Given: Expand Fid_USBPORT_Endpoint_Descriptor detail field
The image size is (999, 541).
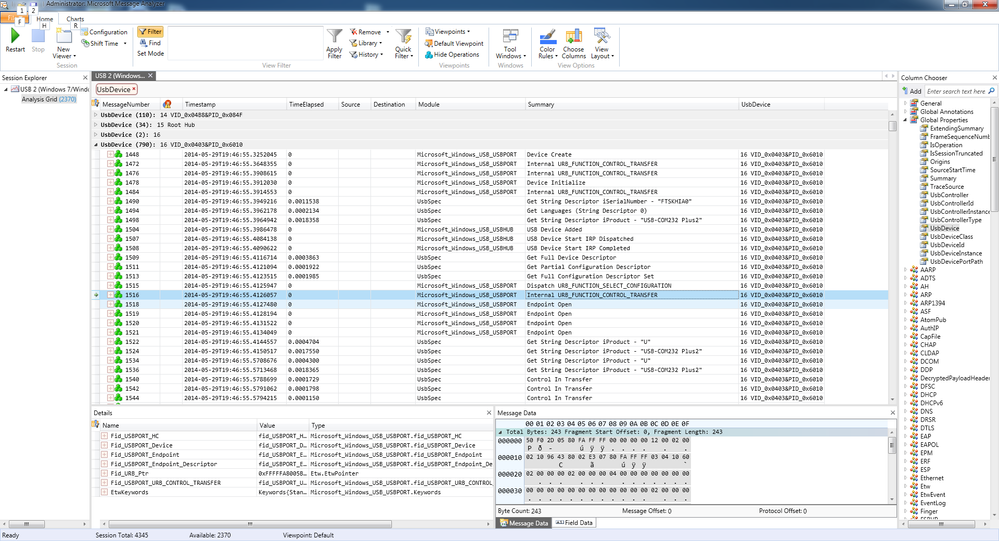Looking at the screenshot, I should coord(104,464).
